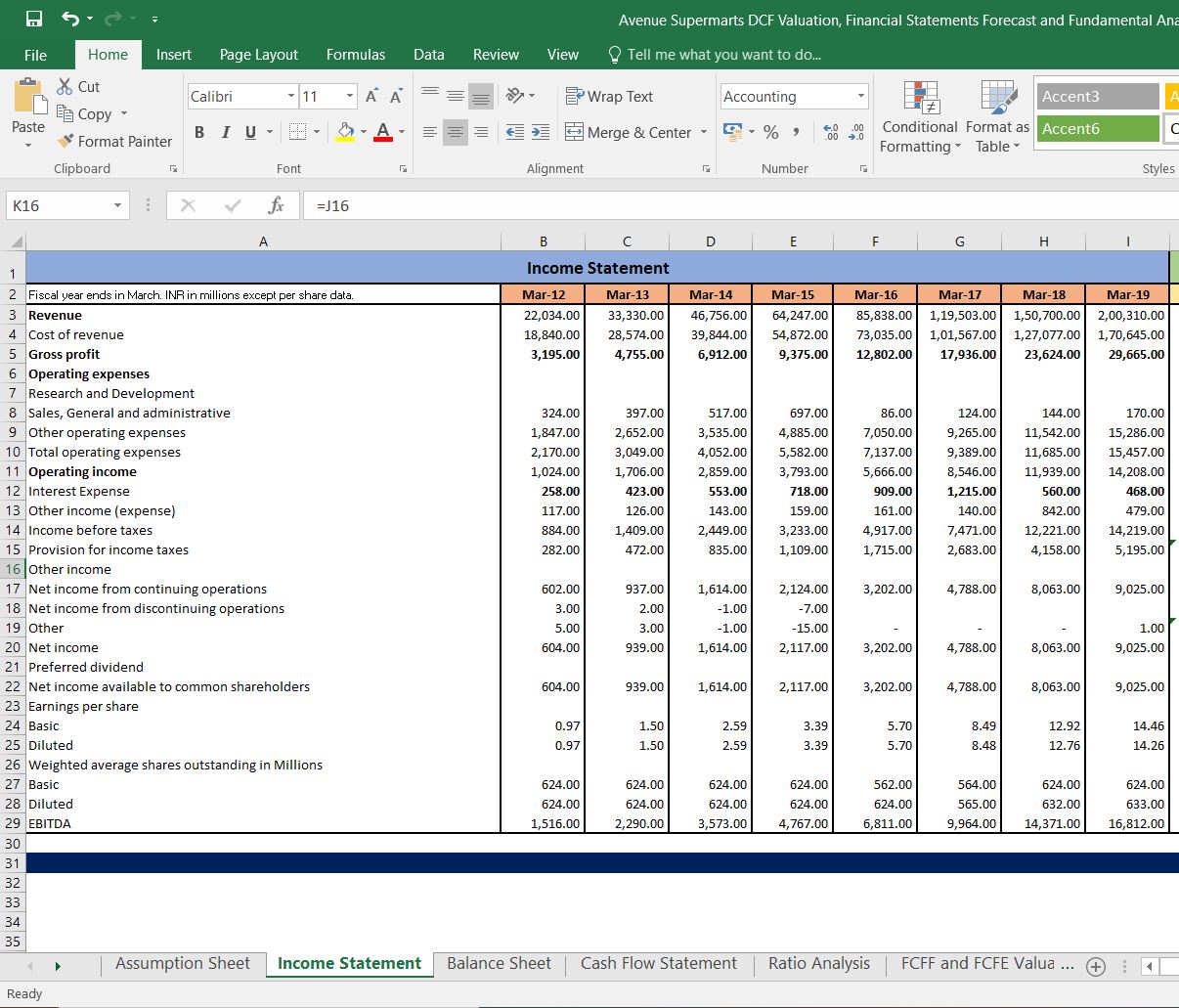
Task: Click the Undo arrow icon
Action: point(70,19)
